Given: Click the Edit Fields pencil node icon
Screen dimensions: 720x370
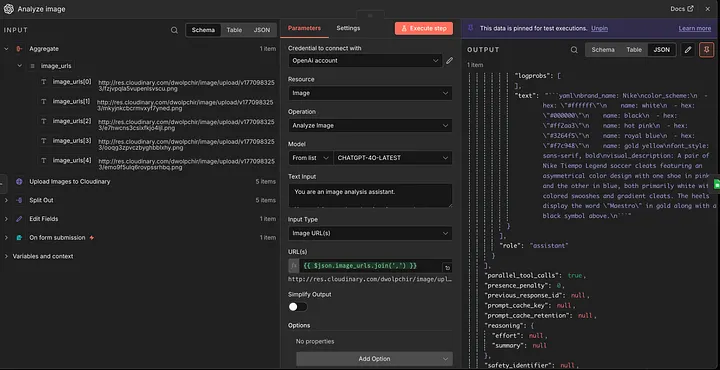Looking at the screenshot, I should [19, 219].
